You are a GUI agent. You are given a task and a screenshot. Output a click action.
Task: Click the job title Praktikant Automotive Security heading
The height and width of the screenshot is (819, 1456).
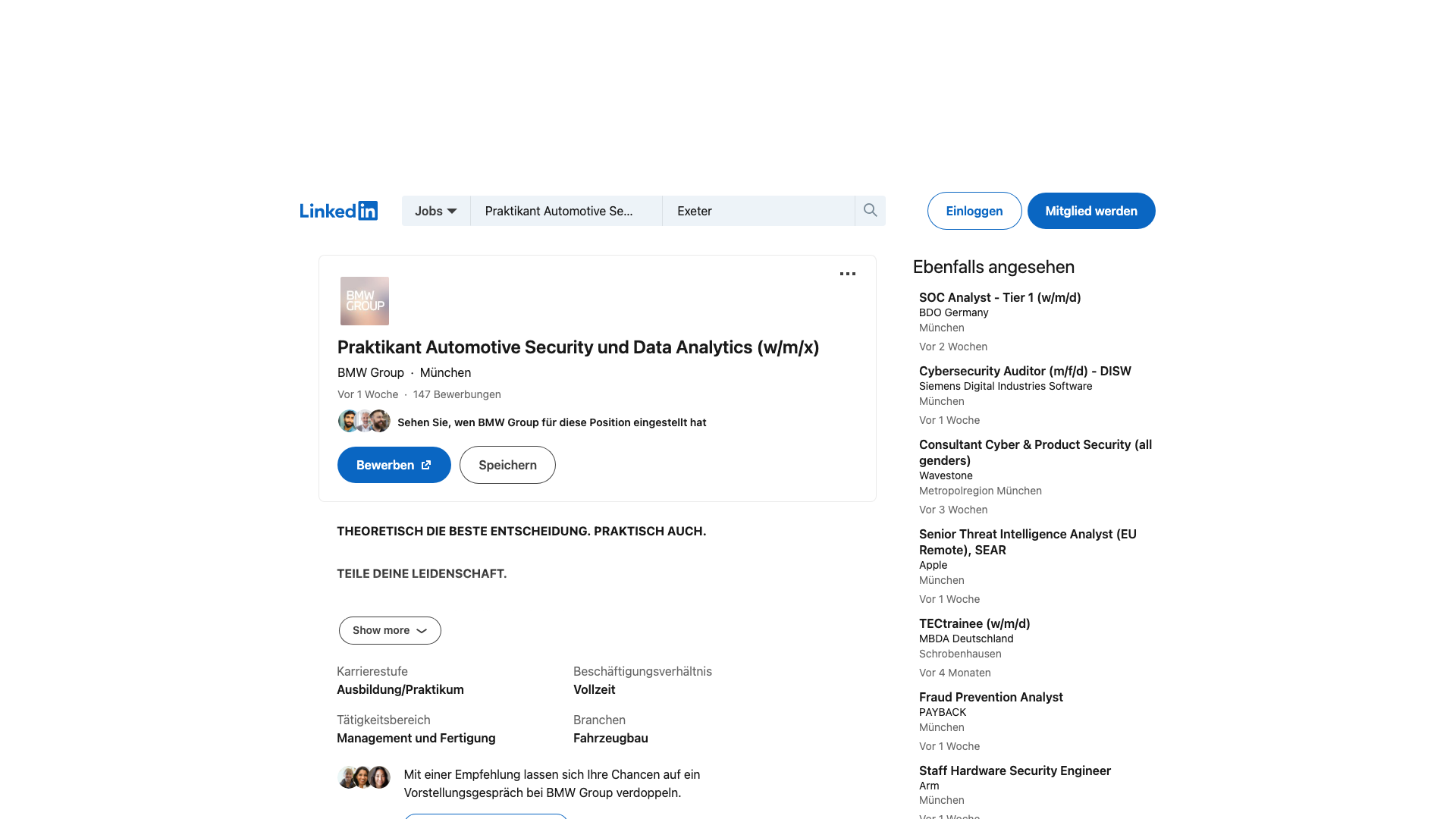tap(578, 347)
